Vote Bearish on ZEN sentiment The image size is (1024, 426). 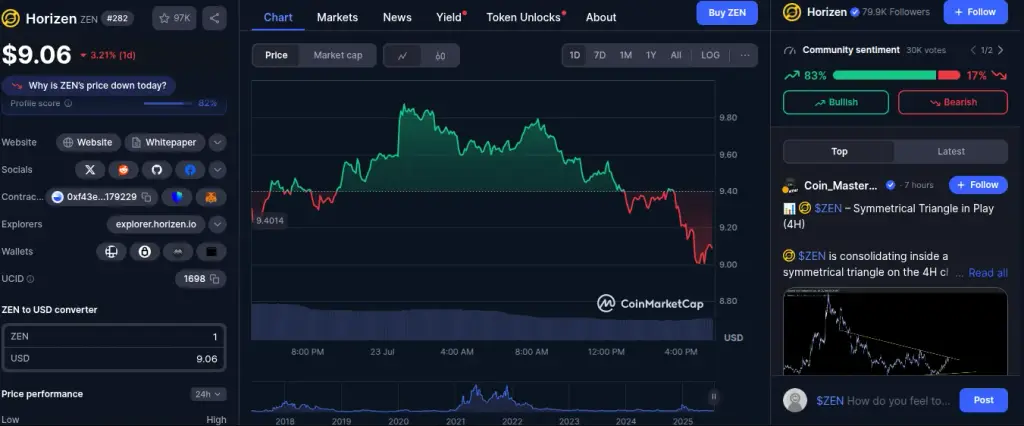pos(953,103)
